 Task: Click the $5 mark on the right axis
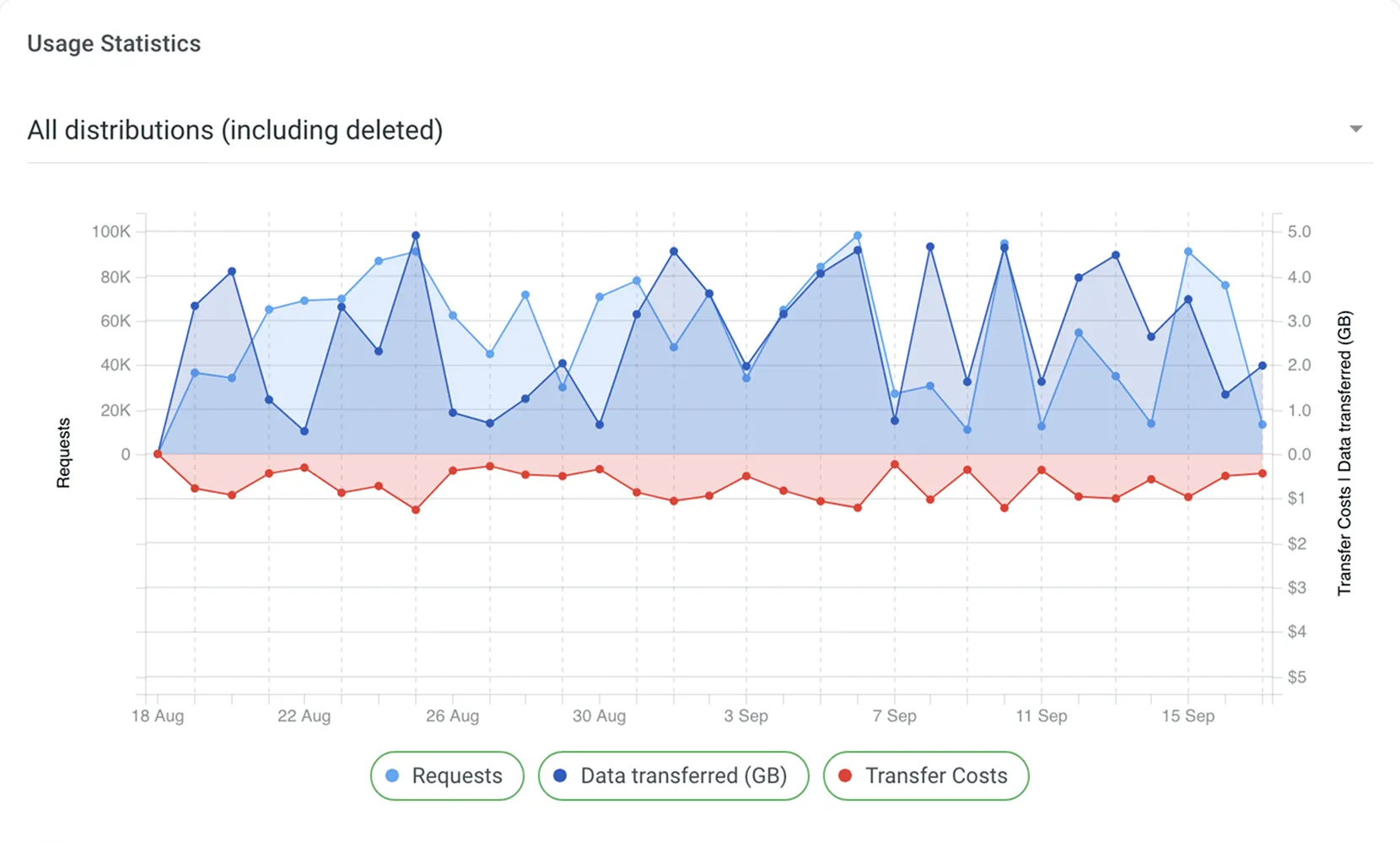point(1296,676)
